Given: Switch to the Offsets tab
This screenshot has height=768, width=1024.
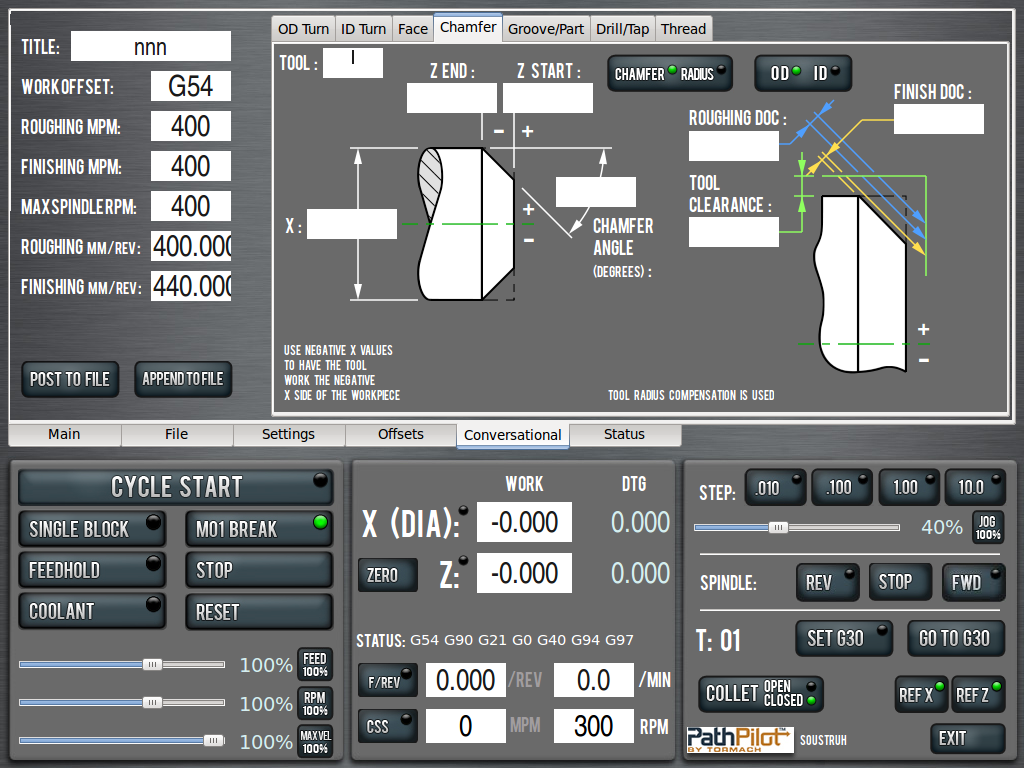Looking at the screenshot, I should click(401, 435).
